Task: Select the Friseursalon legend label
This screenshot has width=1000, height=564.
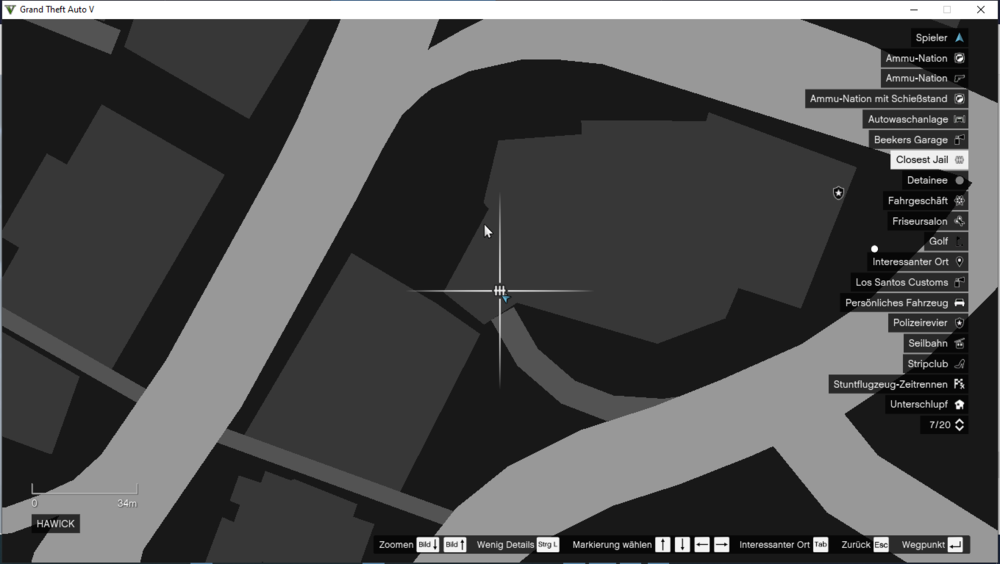Action: click(x=920, y=221)
